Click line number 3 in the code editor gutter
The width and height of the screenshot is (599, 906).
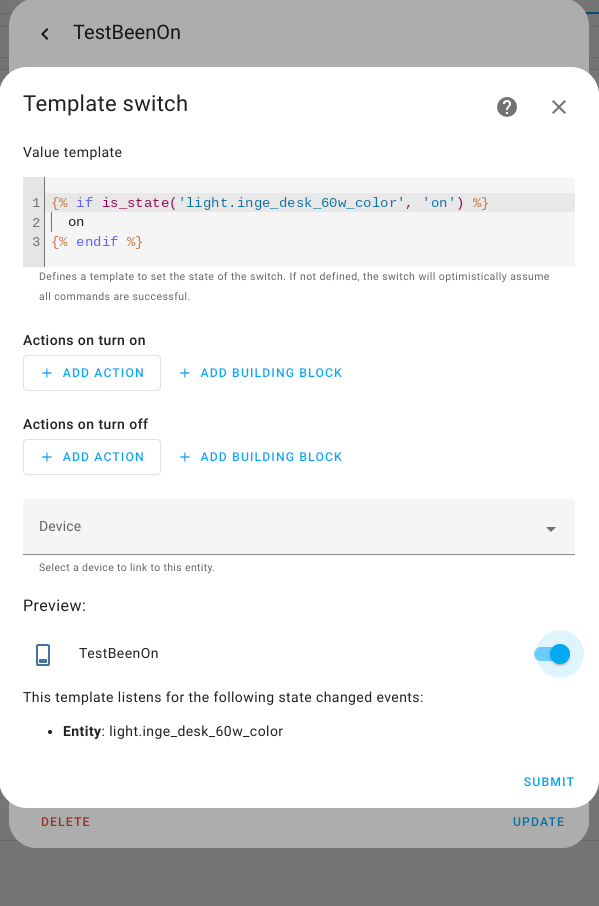tap(35, 241)
